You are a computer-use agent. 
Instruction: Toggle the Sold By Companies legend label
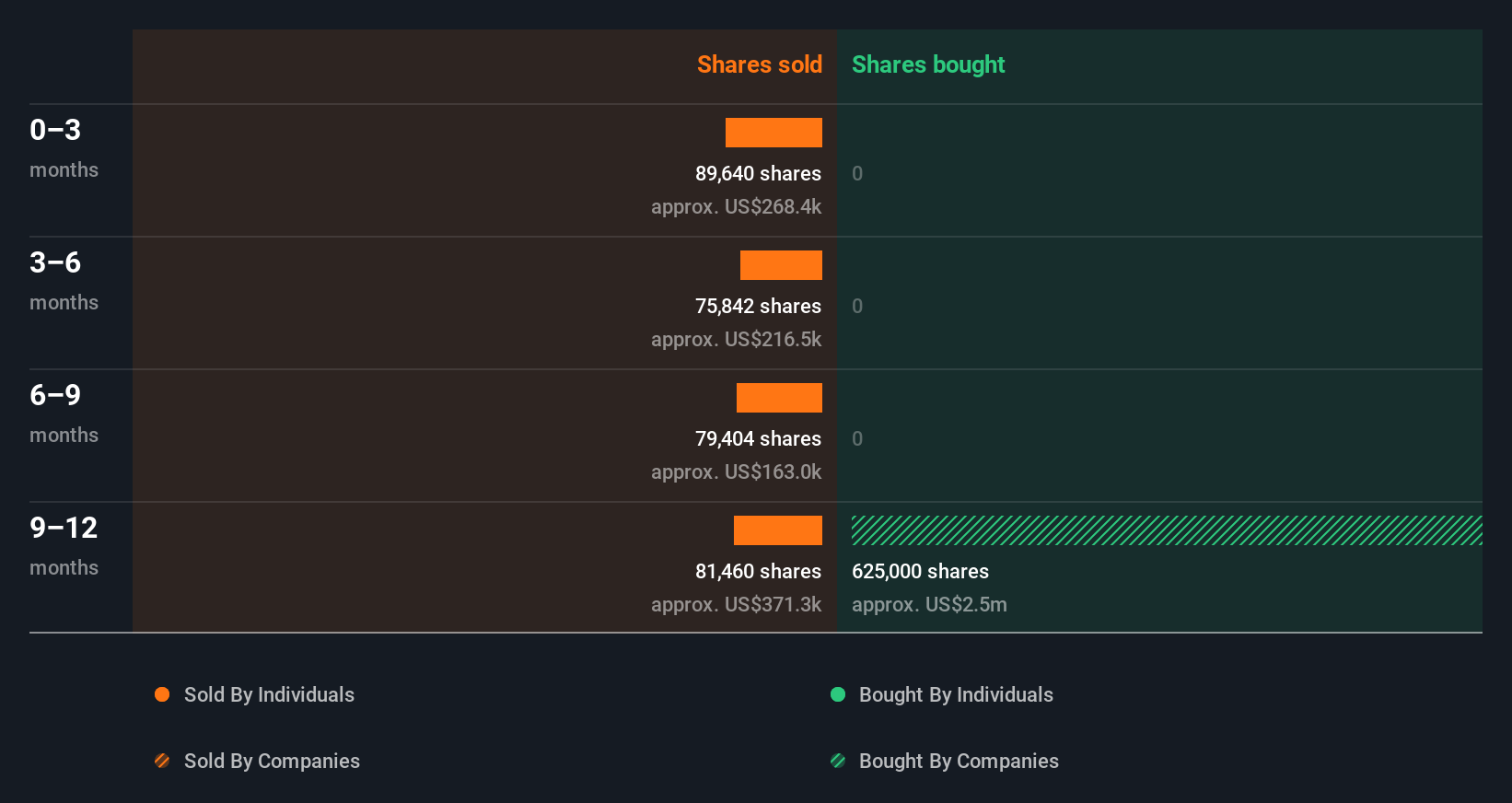click(272, 761)
